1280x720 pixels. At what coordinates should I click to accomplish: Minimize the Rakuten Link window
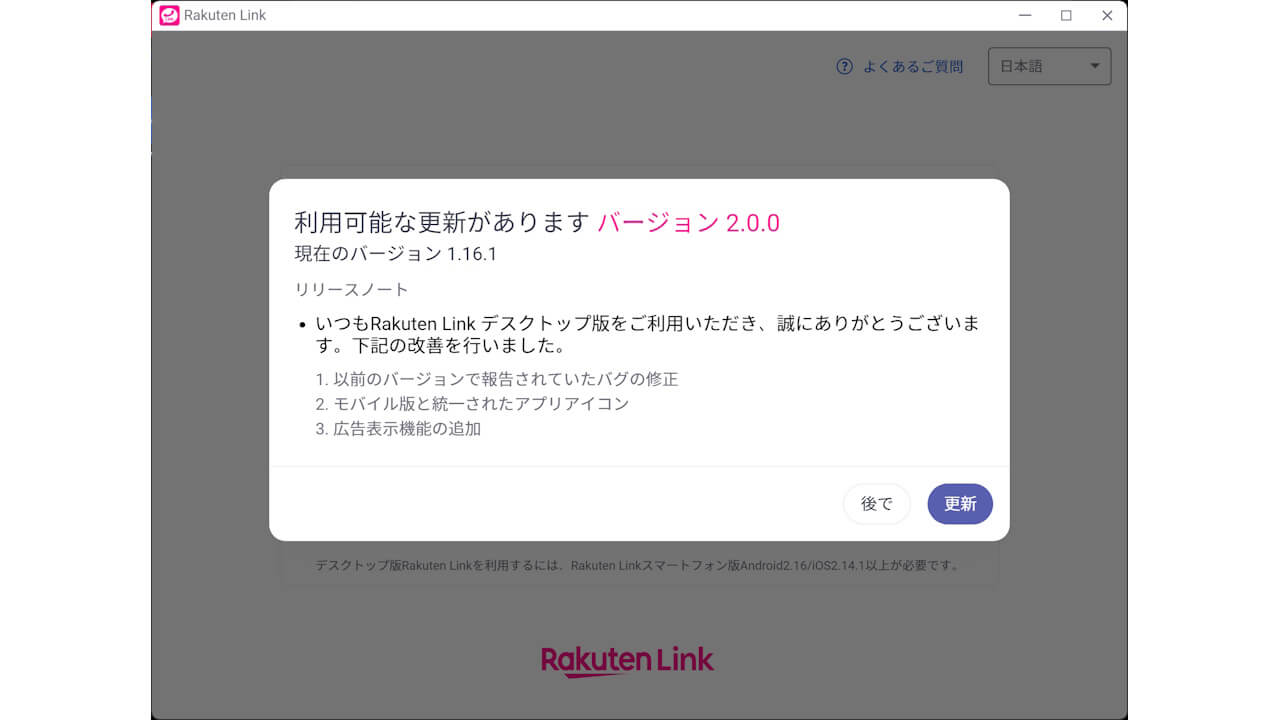coord(1025,15)
